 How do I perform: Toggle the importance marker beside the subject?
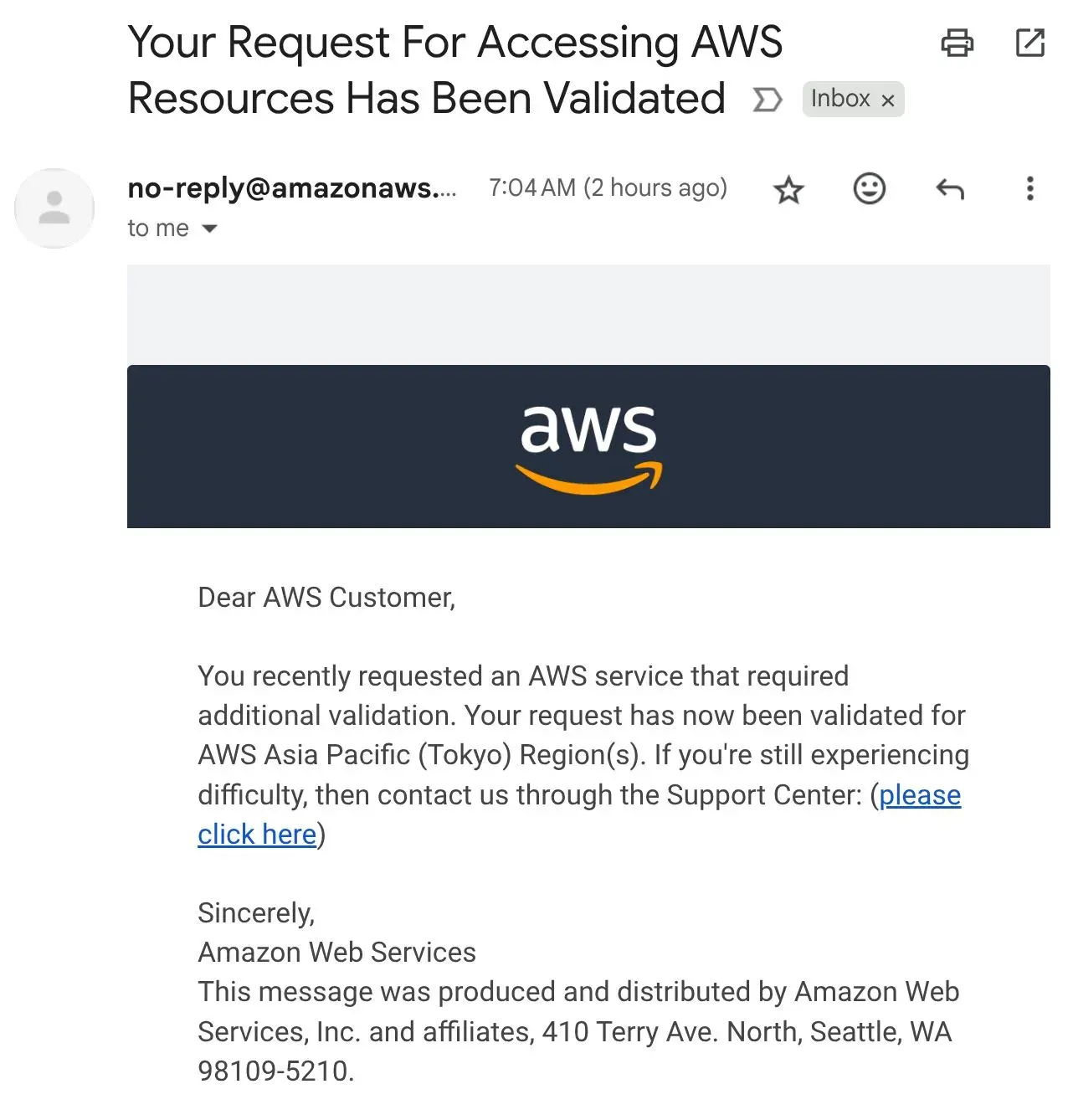coord(767,100)
